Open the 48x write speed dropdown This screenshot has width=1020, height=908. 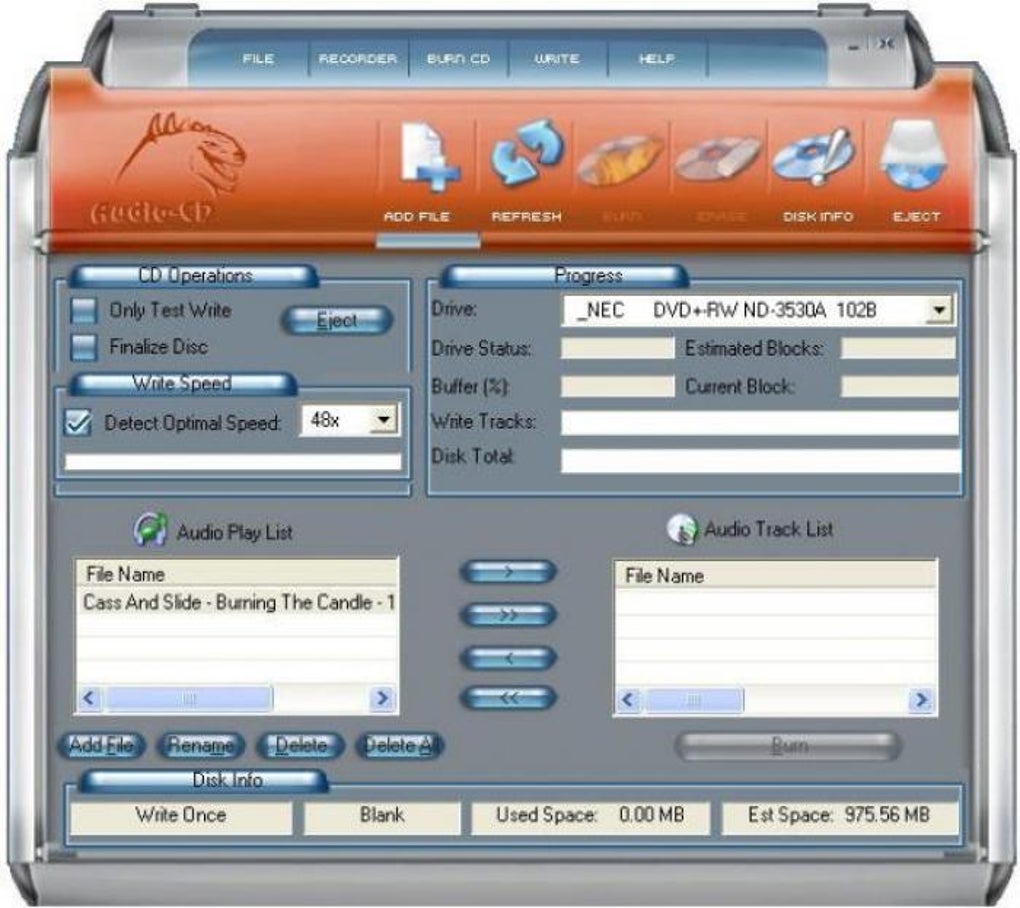coord(384,420)
